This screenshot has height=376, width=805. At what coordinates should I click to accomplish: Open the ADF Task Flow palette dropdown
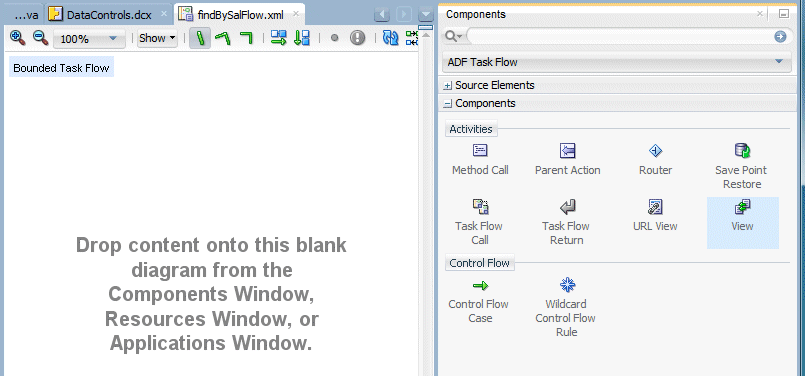pyautogui.click(x=616, y=62)
